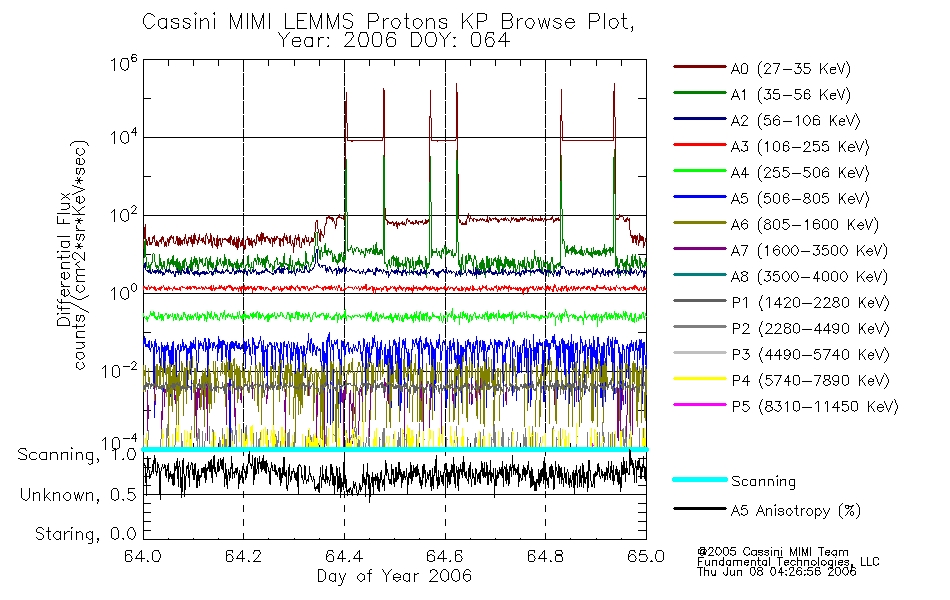The width and height of the screenshot is (950, 600).
Task: Click the Day of Year 2006 axis title
Action: click(x=394, y=576)
